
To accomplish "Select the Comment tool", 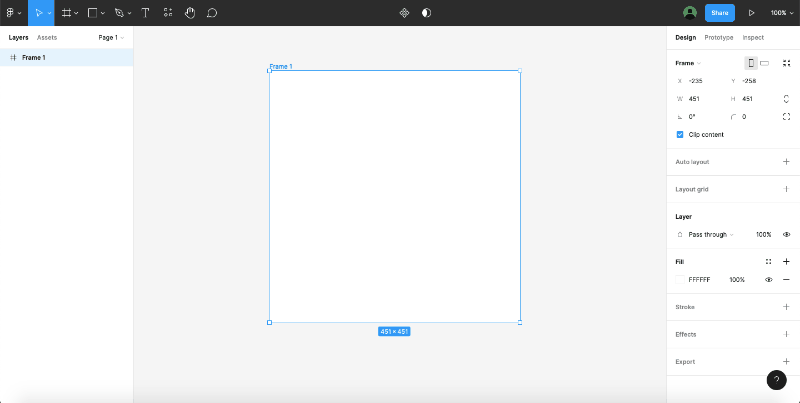I will click(x=212, y=13).
